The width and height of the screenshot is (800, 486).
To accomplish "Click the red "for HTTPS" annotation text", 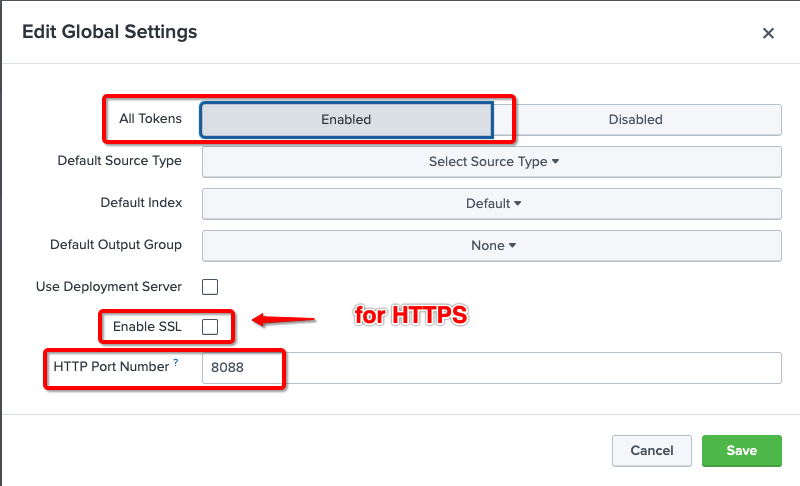I will pos(412,316).
